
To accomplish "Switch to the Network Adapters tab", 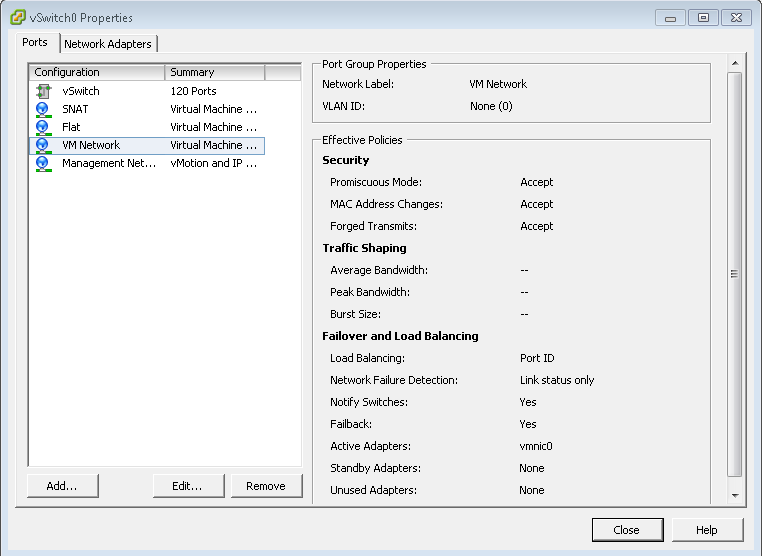I will tap(108, 44).
